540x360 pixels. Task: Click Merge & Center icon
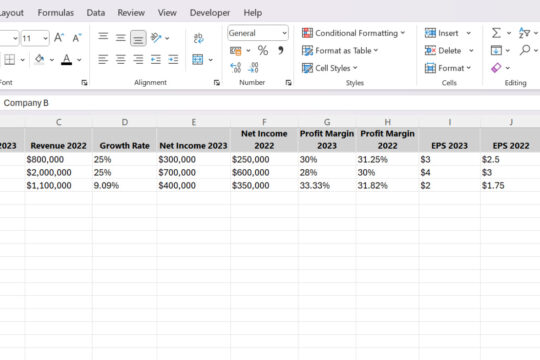point(198,60)
